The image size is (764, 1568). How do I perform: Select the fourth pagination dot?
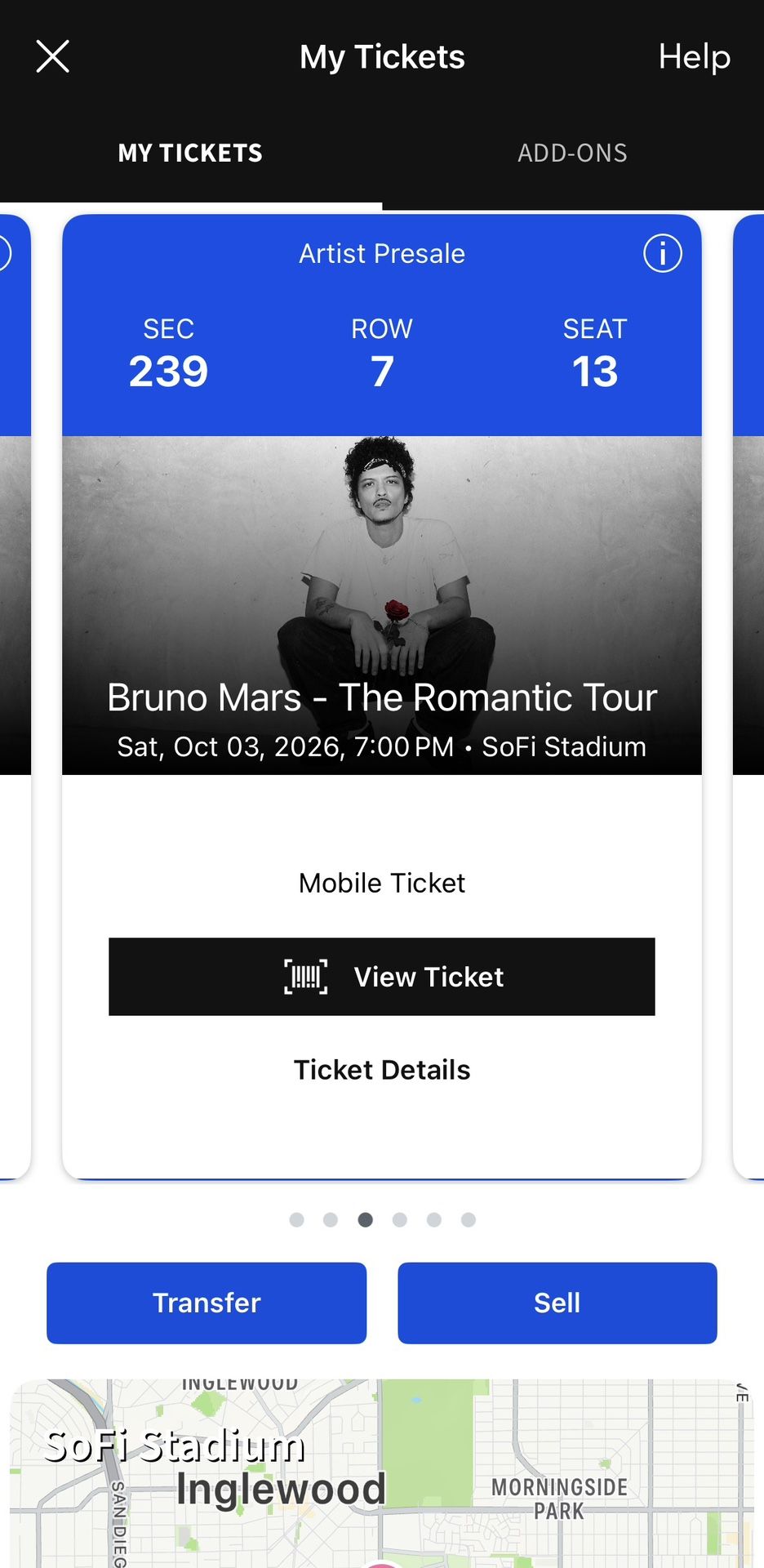point(400,1219)
